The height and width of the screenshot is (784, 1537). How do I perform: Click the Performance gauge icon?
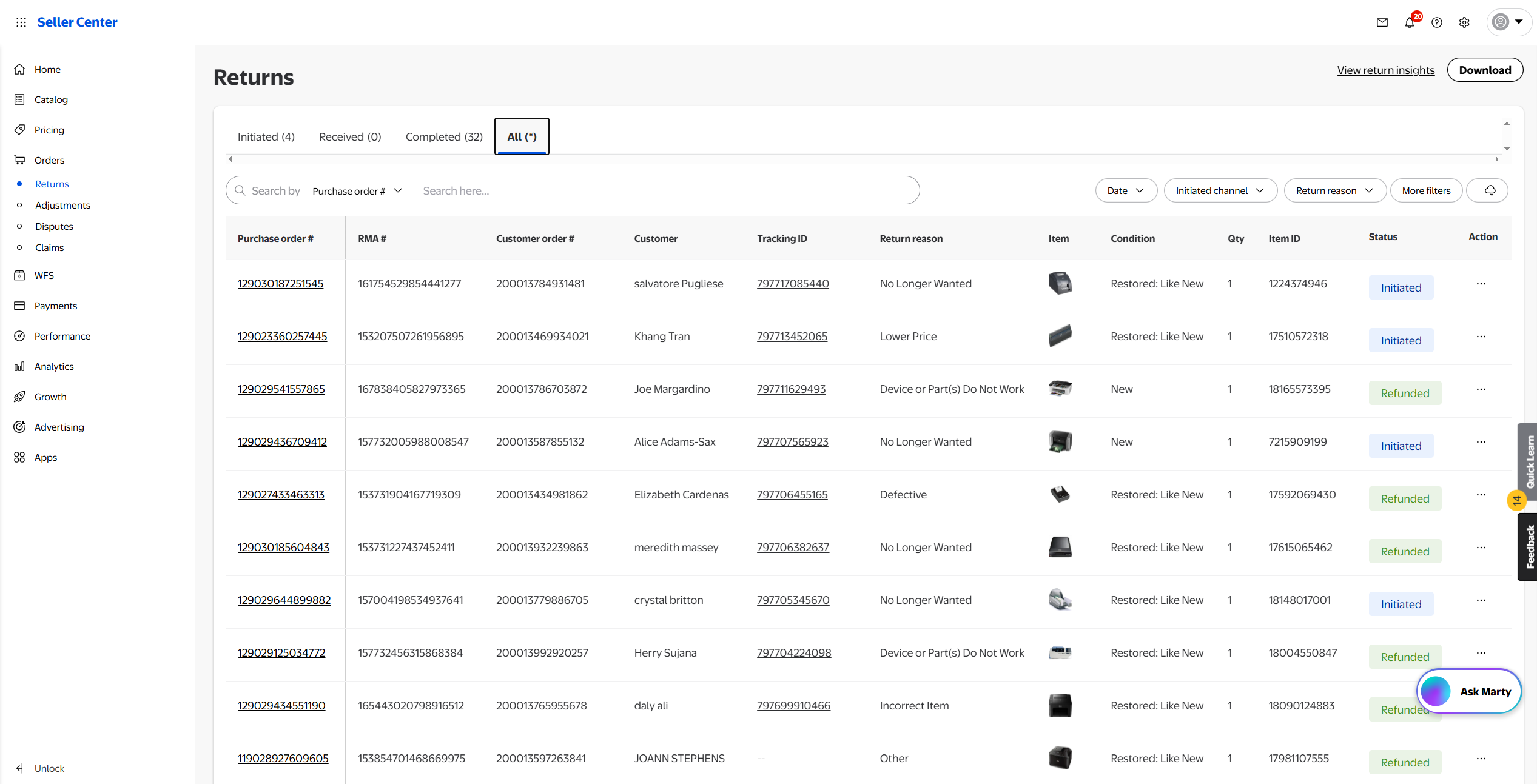point(19,336)
